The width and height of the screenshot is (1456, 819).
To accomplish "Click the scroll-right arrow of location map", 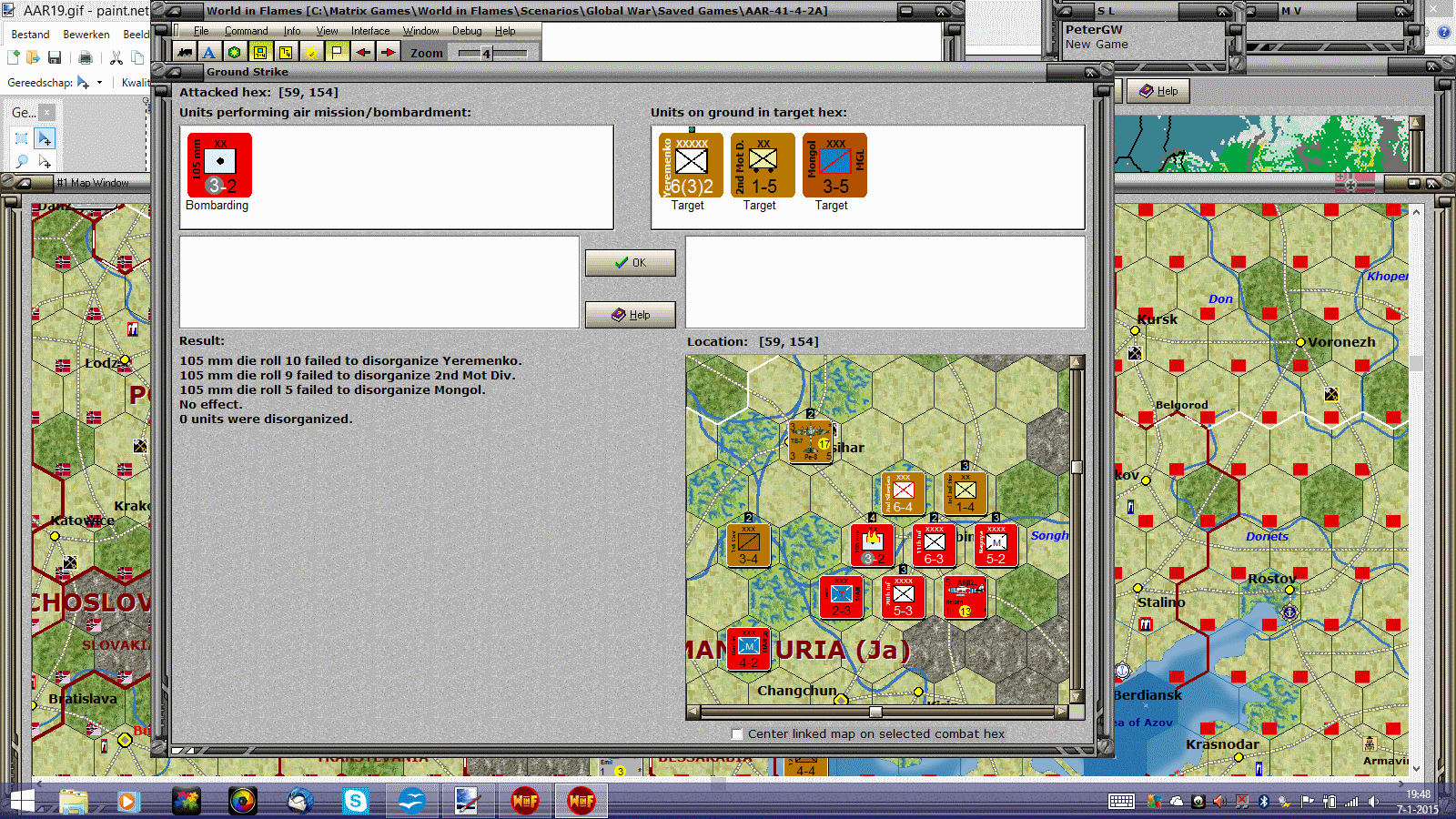I will tap(1061, 712).
